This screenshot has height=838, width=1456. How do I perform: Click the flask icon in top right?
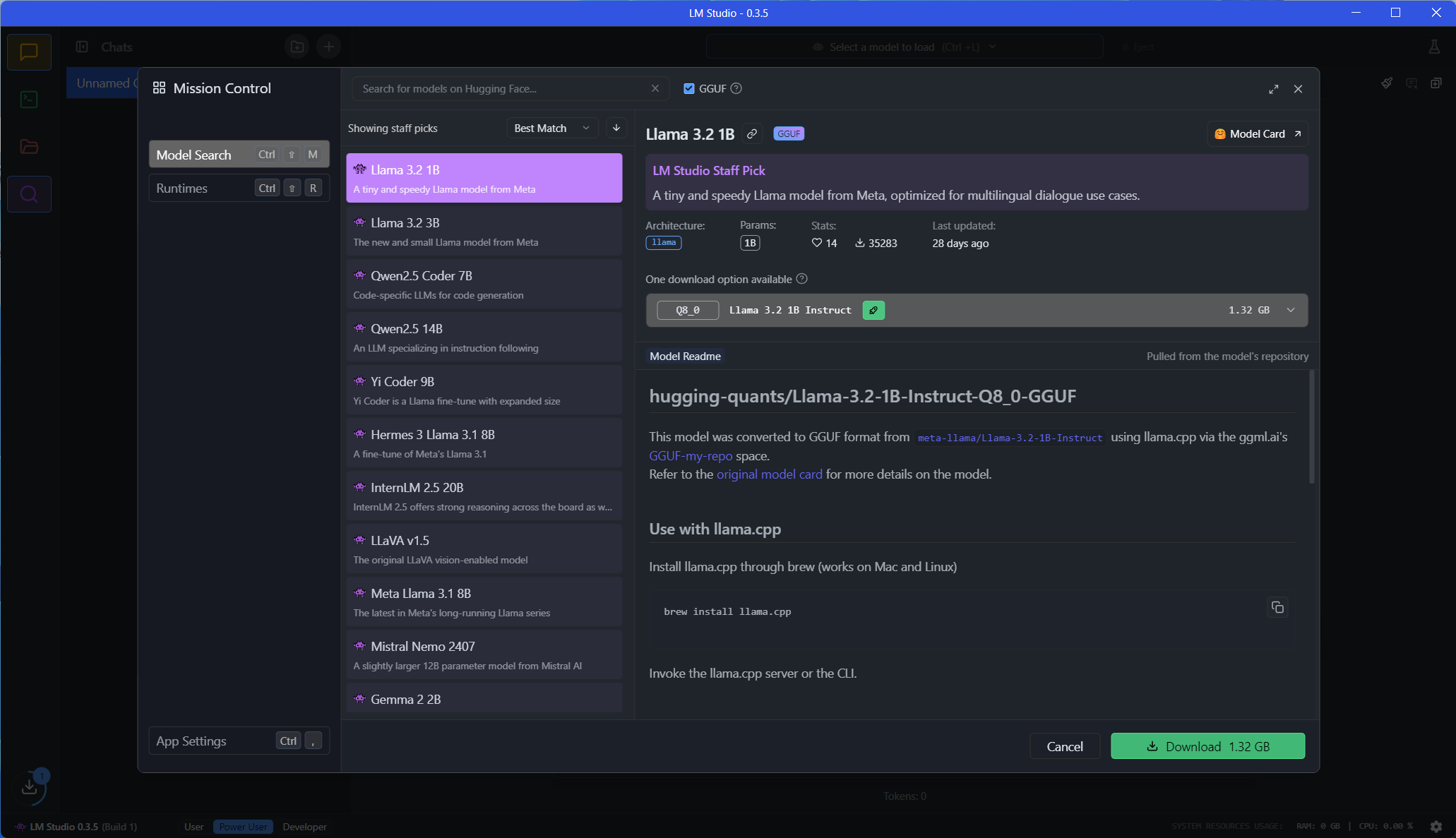point(1433,47)
